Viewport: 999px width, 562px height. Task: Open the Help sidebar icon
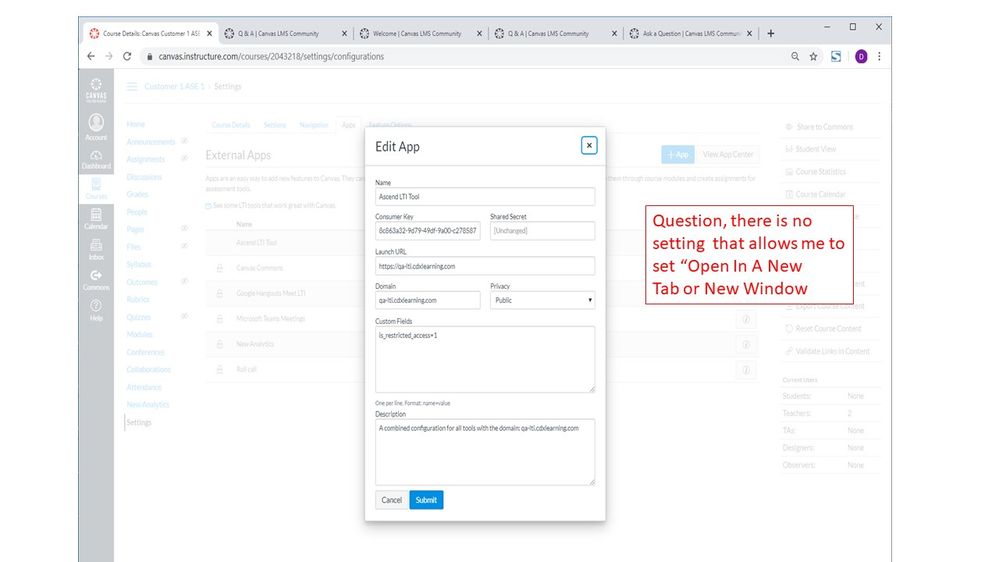(x=96, y=309)
